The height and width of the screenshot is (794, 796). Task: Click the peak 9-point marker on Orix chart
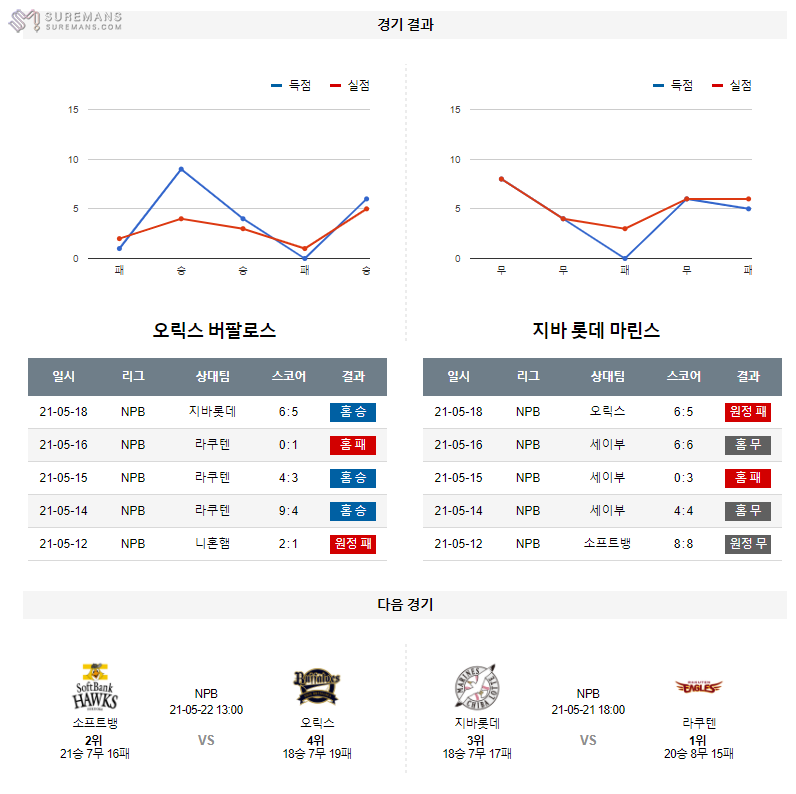point(181,169)
